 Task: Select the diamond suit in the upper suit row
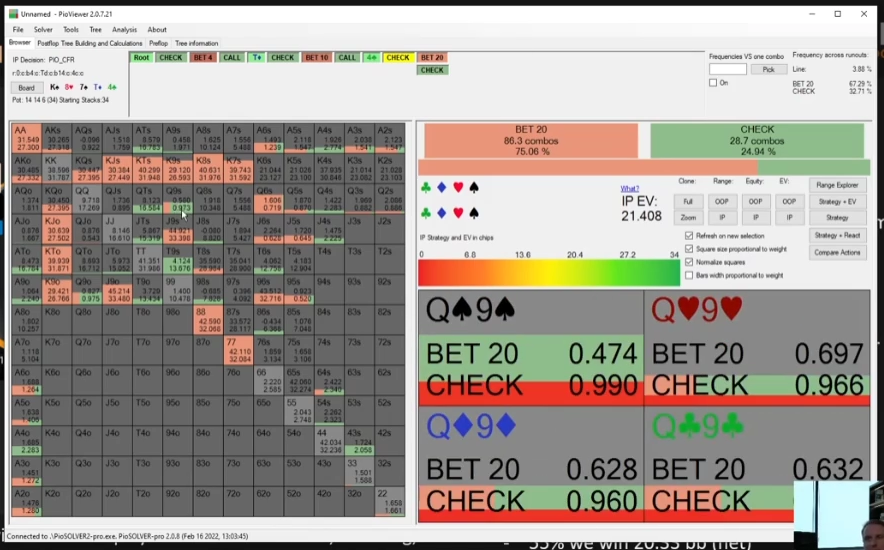[x=442, y=187]
